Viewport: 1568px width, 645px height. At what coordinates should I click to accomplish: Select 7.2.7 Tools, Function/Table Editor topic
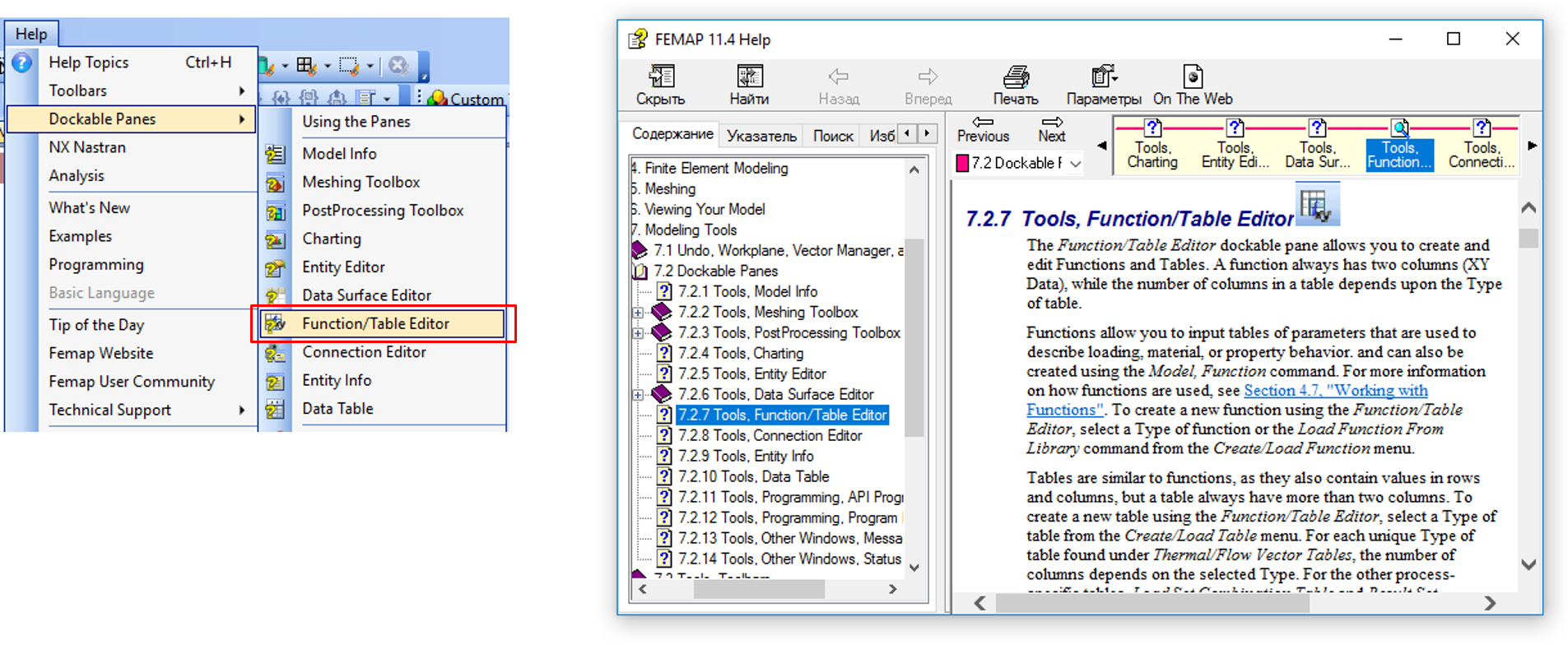[x=782, y=415]
